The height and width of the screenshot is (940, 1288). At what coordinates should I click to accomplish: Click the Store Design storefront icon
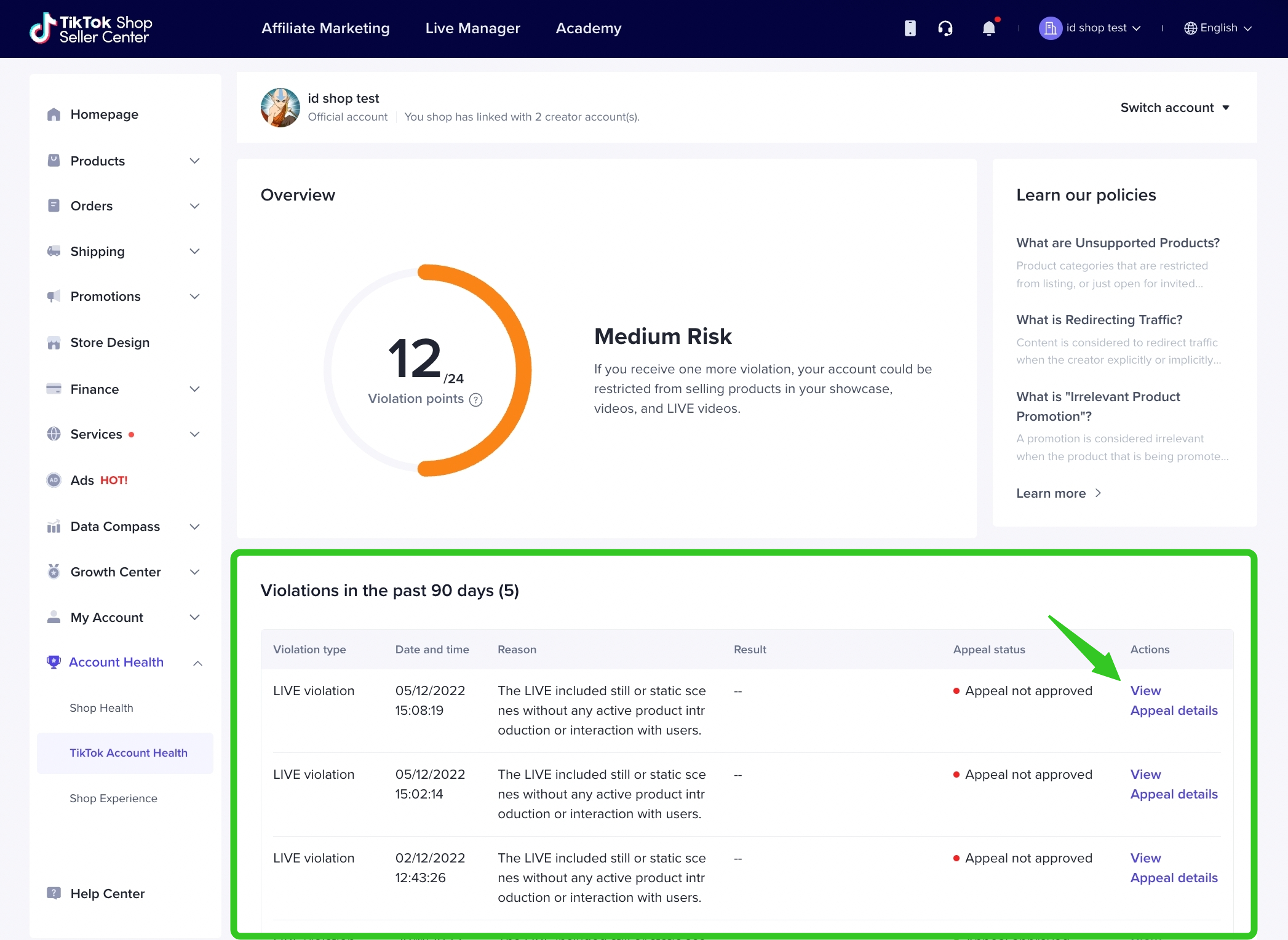click(x=54, y=343)
